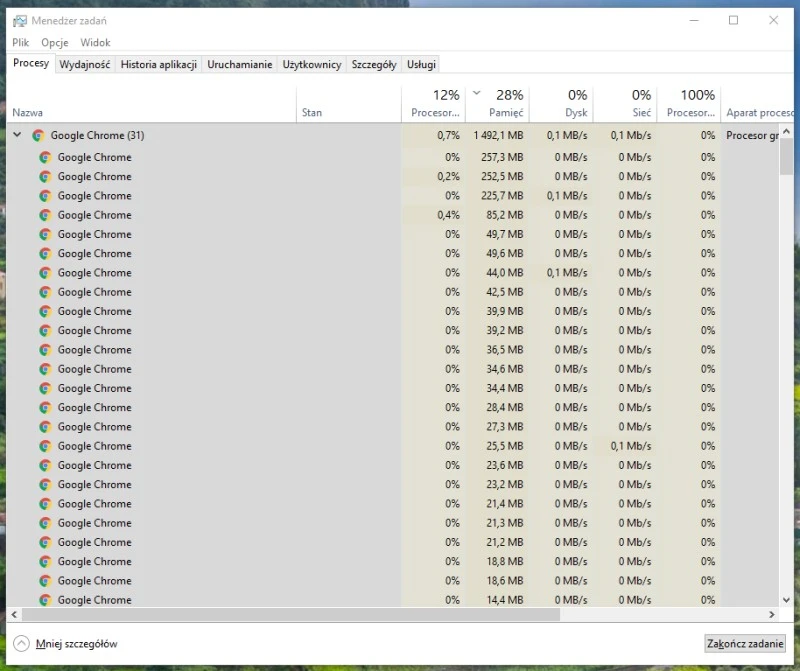Sort processes by the Procesor column header
The height and width of the screenshot is (671, 800).
point(435,103)
